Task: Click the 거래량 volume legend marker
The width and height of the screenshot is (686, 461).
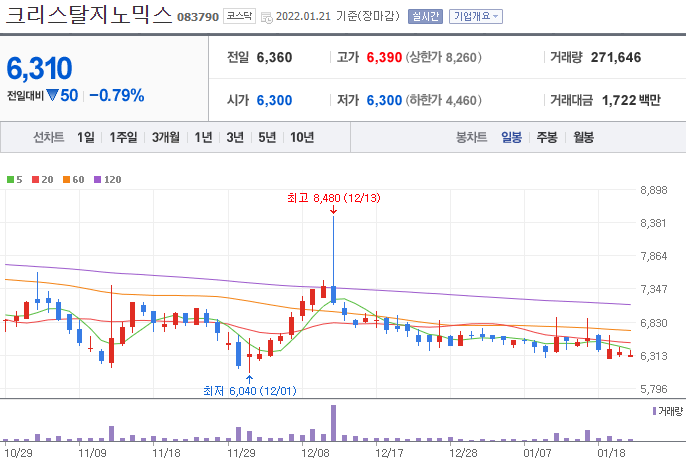Action: (x=654, y=411)
